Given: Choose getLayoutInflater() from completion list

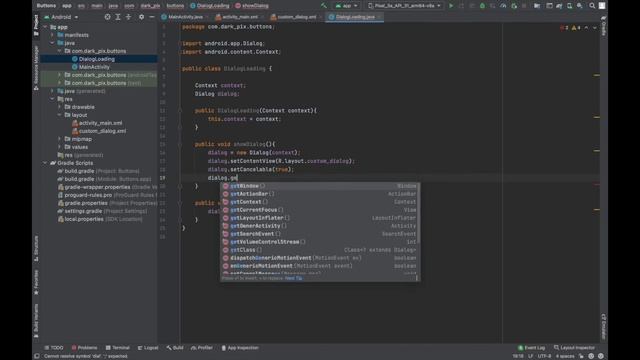Looking at the screenshot, I should tap(320, 218).
